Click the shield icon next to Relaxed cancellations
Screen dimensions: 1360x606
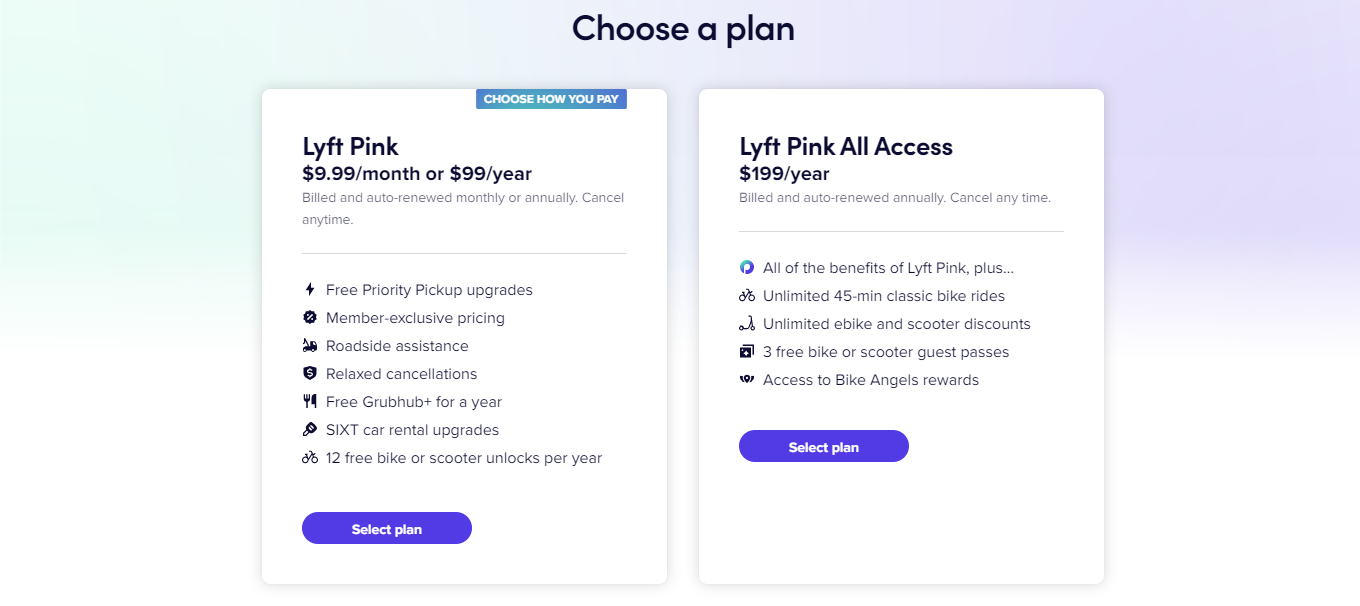pos(310,373)
